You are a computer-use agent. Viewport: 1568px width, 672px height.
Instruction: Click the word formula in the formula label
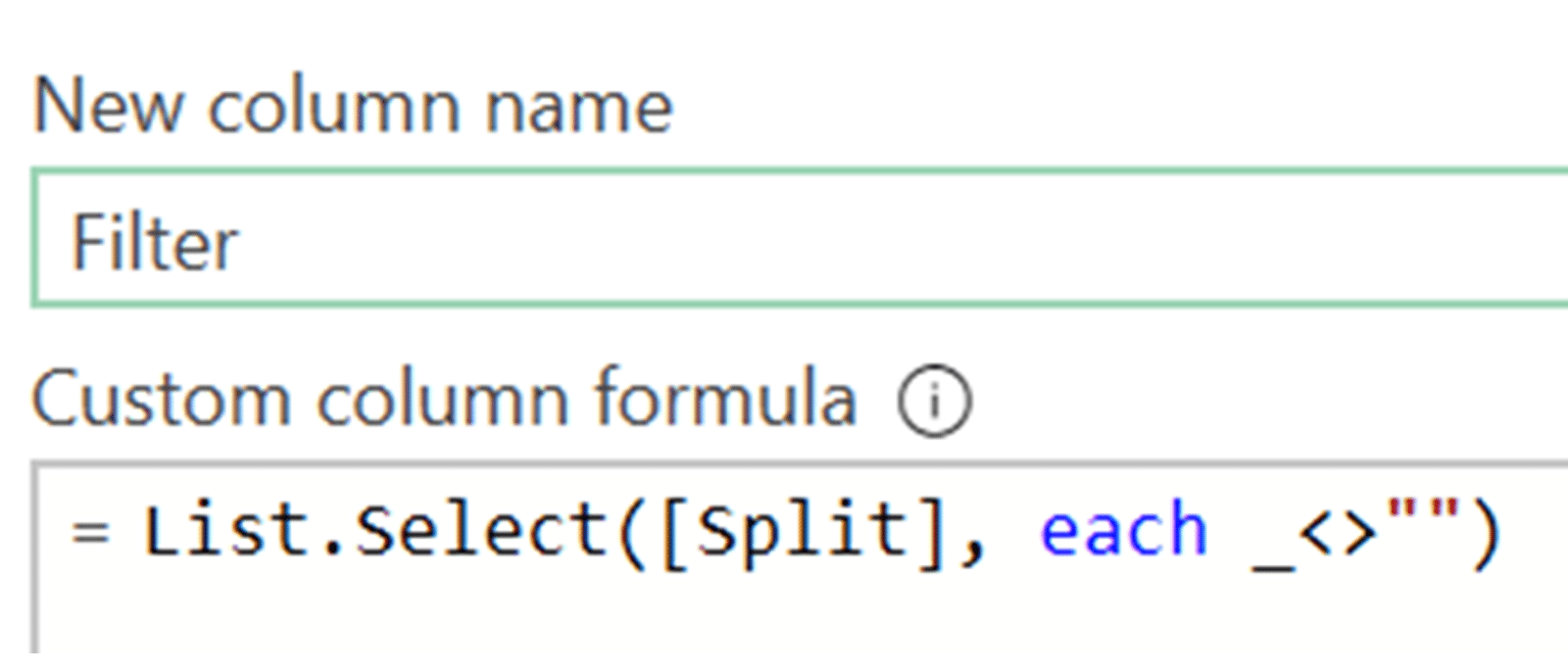pyautogui.click(x=725, y=400)
